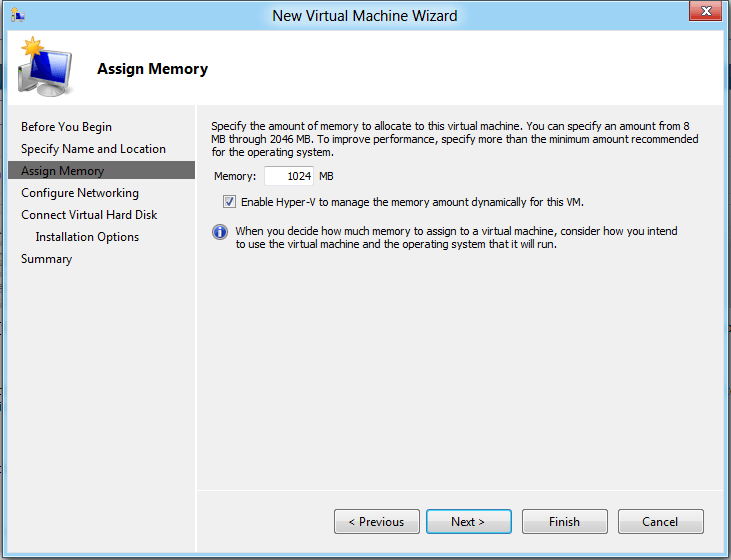Click the Assign Memory page heading
This screenshot has height=560, width=731.
[152, 69]
